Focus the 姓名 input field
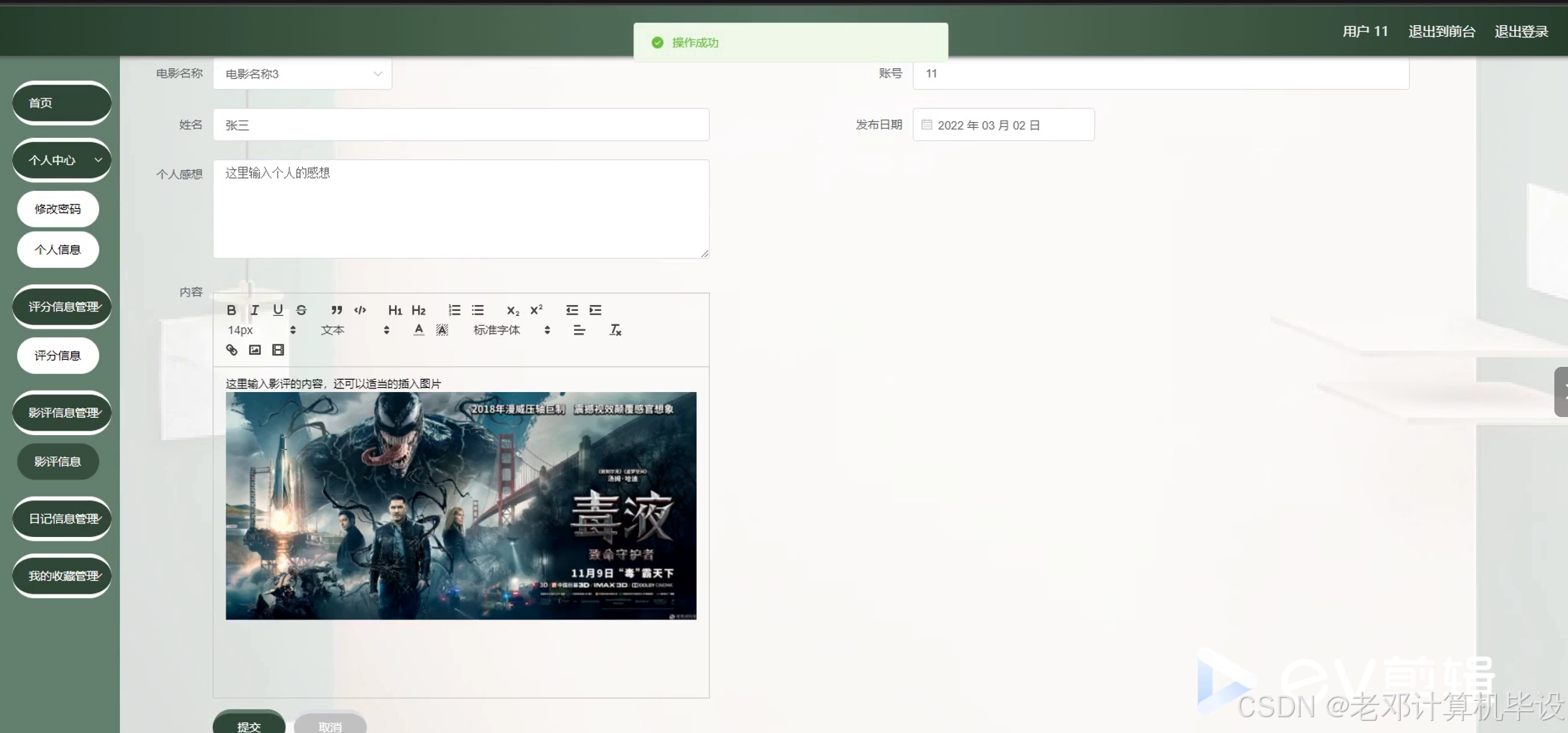Screen dimensions: 1568x733 [x=461, y=125]
